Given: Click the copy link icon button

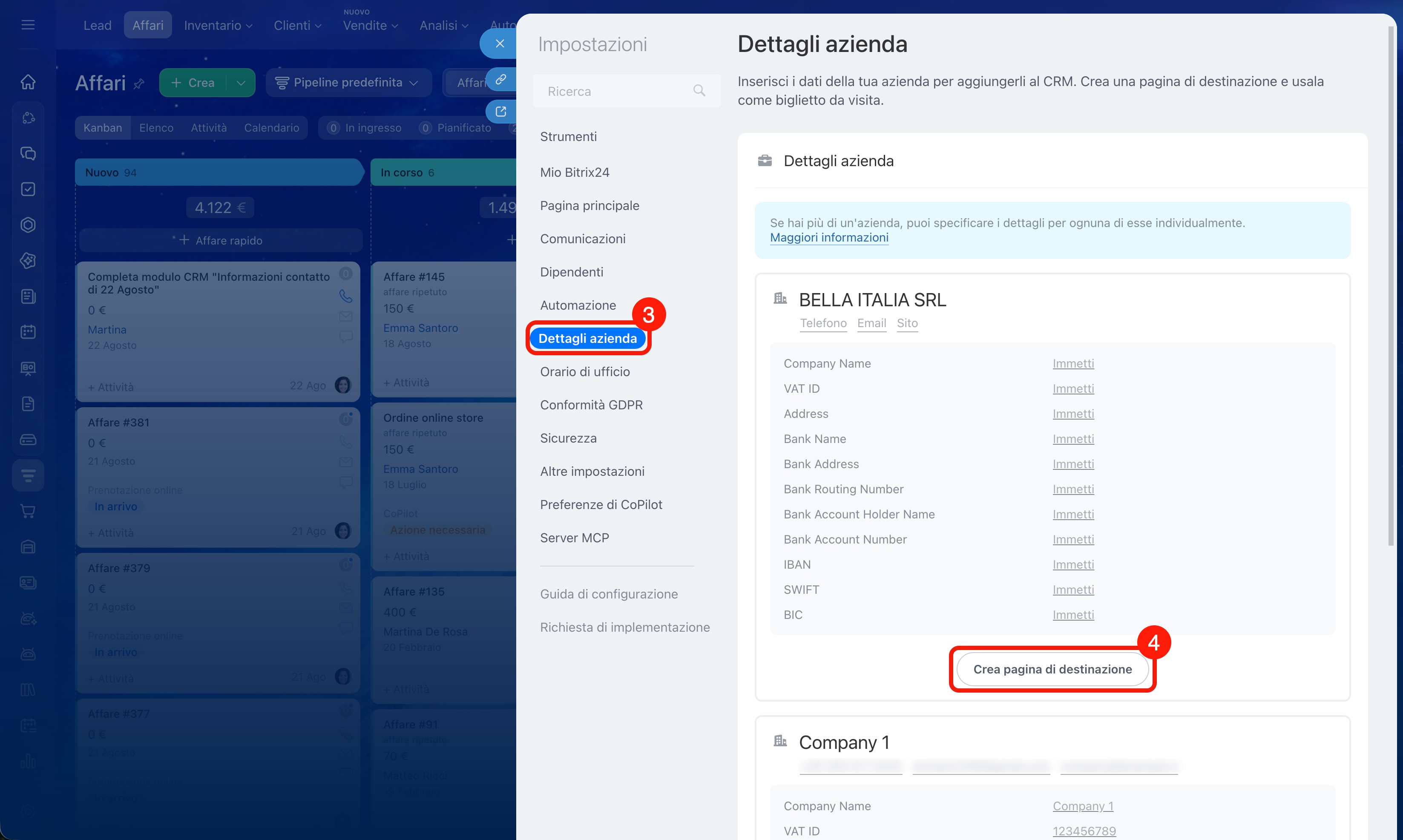Looking at the screenshot, I should [501, 79].
